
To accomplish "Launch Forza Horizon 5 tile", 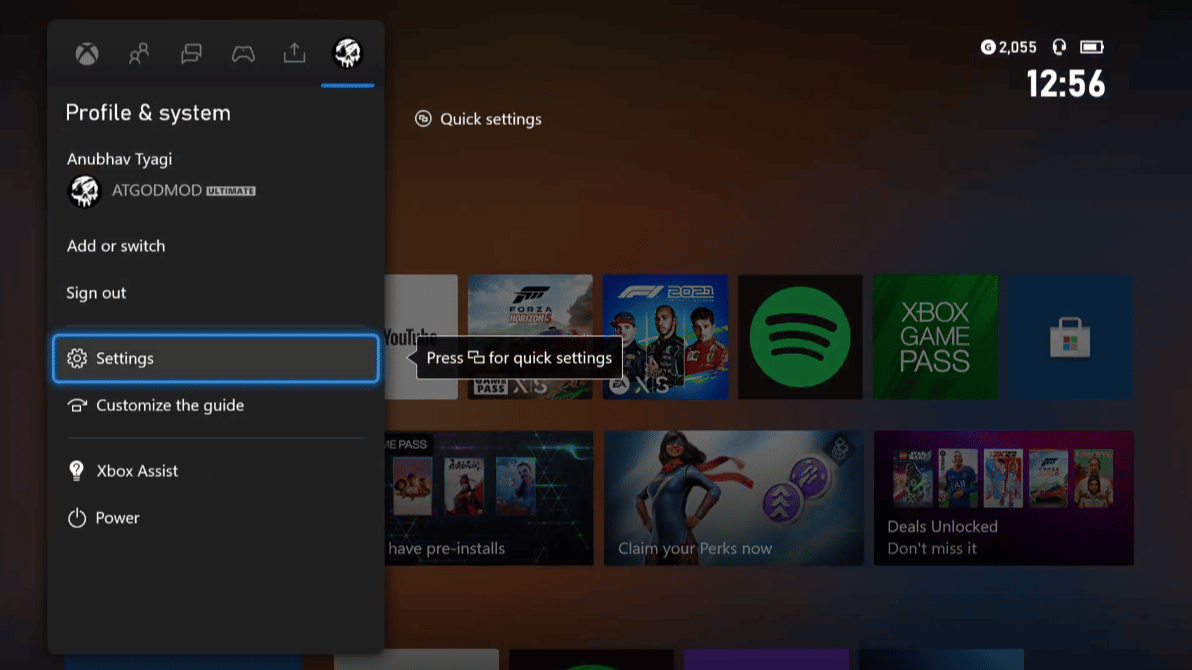I will 530,337.
